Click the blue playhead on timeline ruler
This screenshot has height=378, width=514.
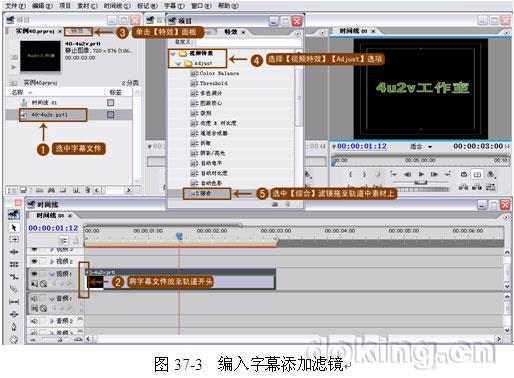coord(179,236)
